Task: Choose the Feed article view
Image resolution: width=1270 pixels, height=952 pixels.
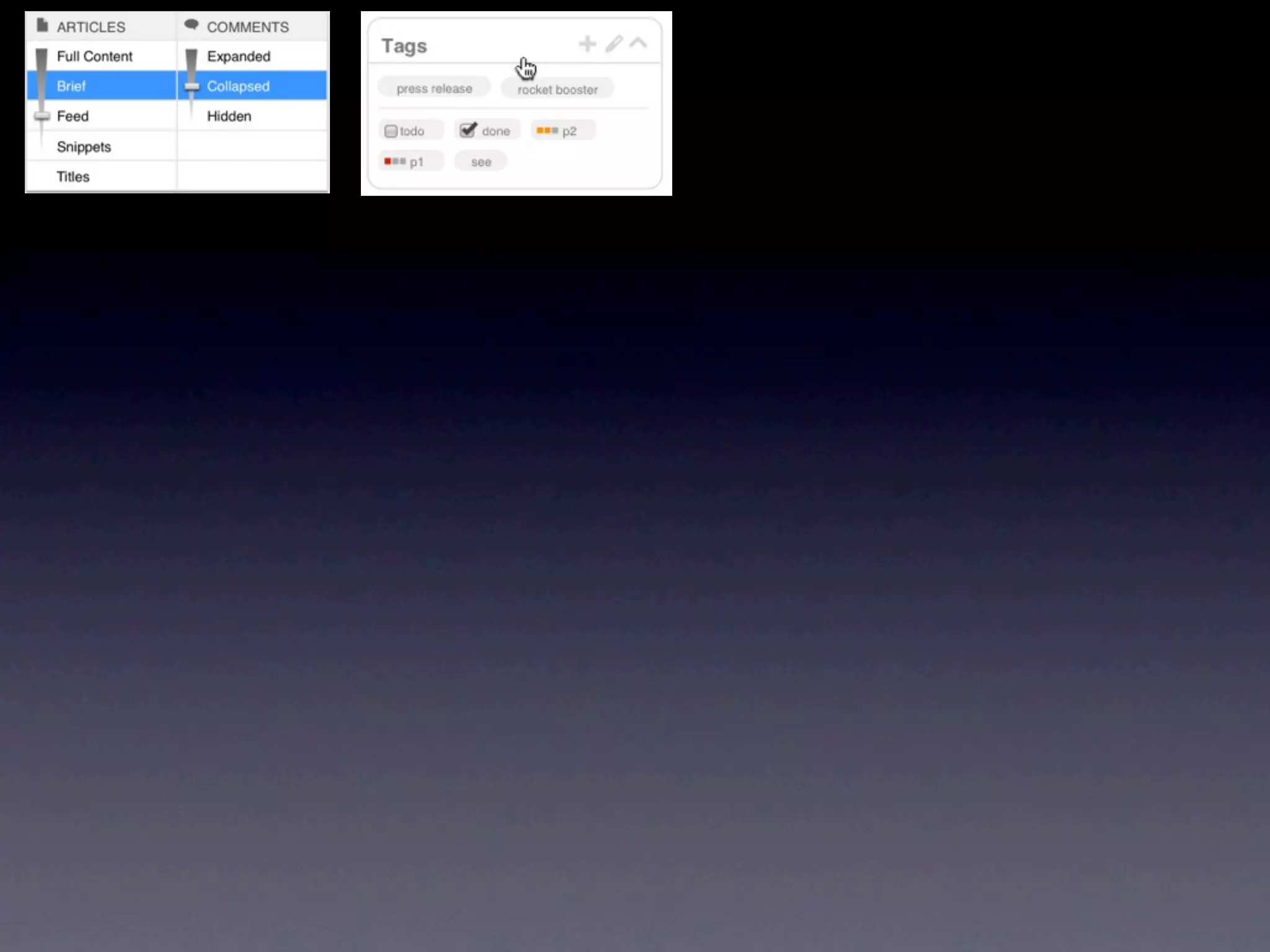Action: tap(102, 116)
